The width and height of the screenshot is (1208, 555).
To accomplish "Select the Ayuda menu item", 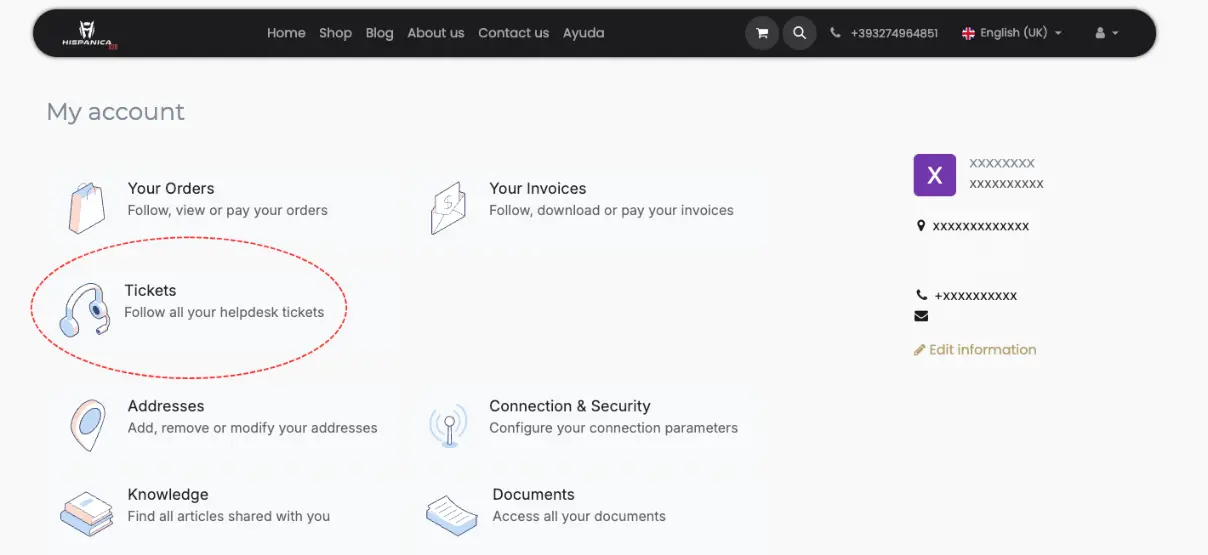I will point(583,33).
